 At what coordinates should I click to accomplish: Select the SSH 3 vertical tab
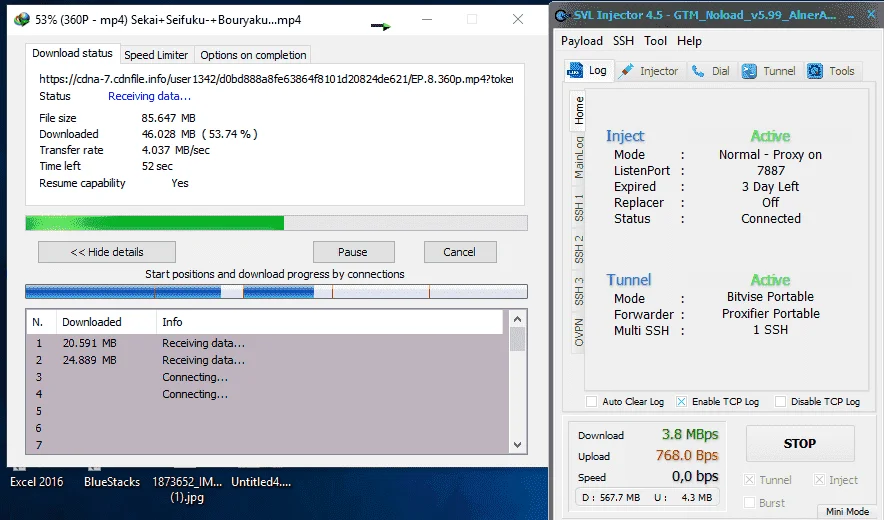pos(578,291)
